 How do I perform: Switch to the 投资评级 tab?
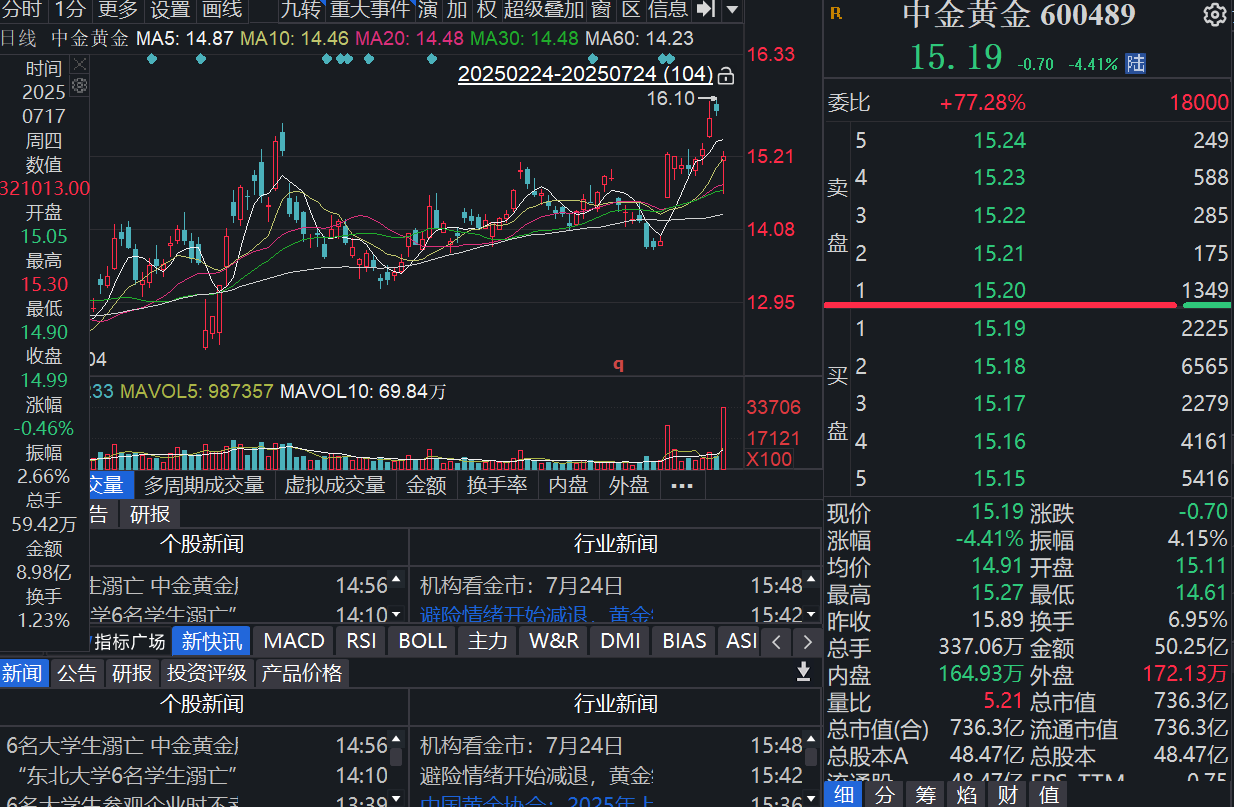[x=206, y=672]
